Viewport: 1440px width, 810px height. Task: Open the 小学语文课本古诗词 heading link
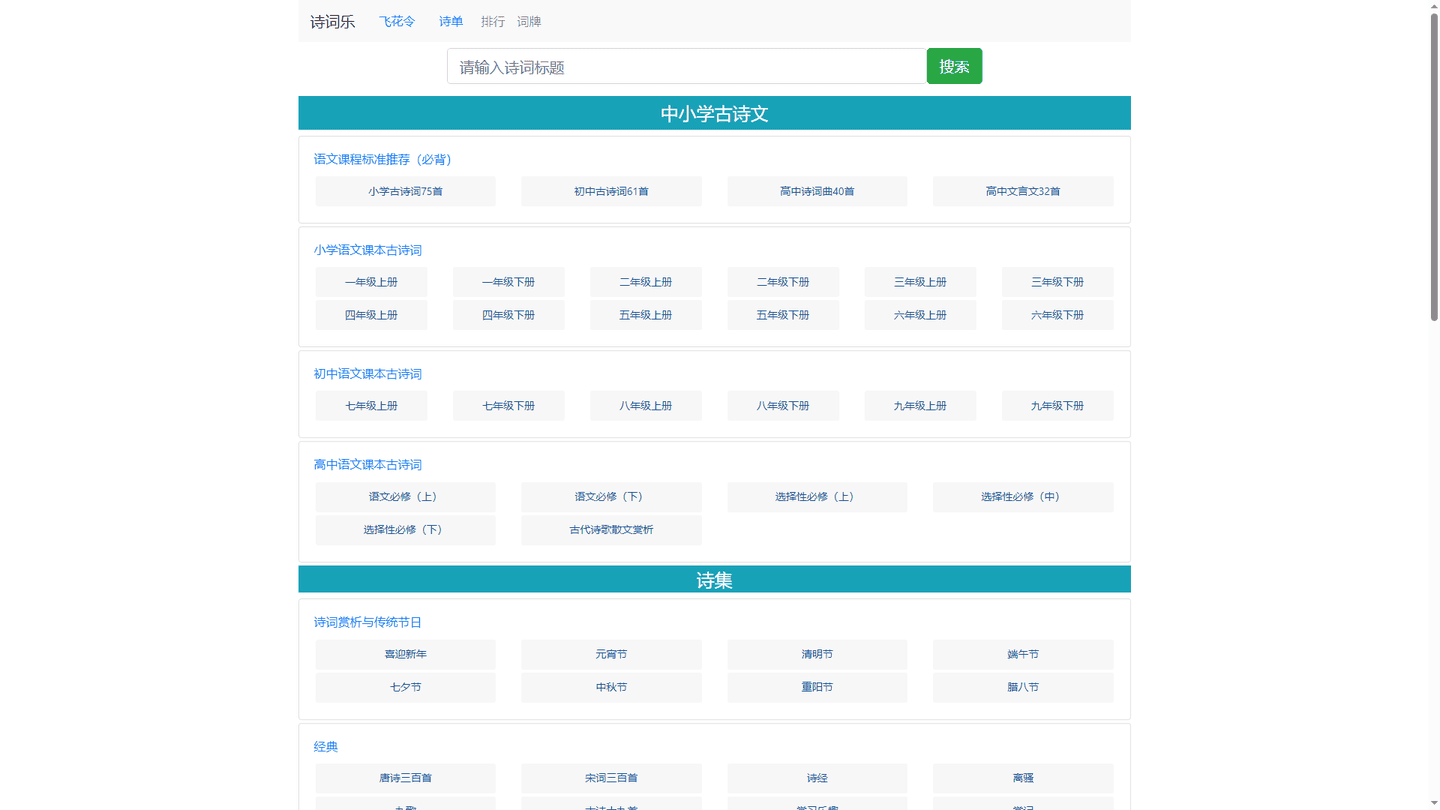pos(368,250)
